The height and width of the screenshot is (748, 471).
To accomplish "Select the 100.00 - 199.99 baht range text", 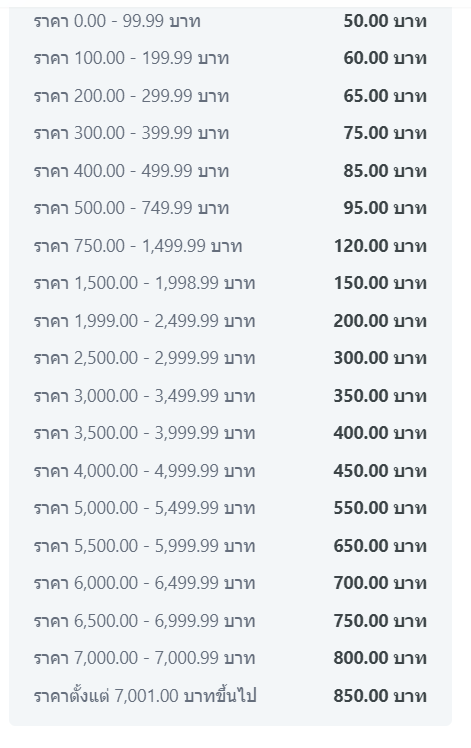I will point(131,58).
